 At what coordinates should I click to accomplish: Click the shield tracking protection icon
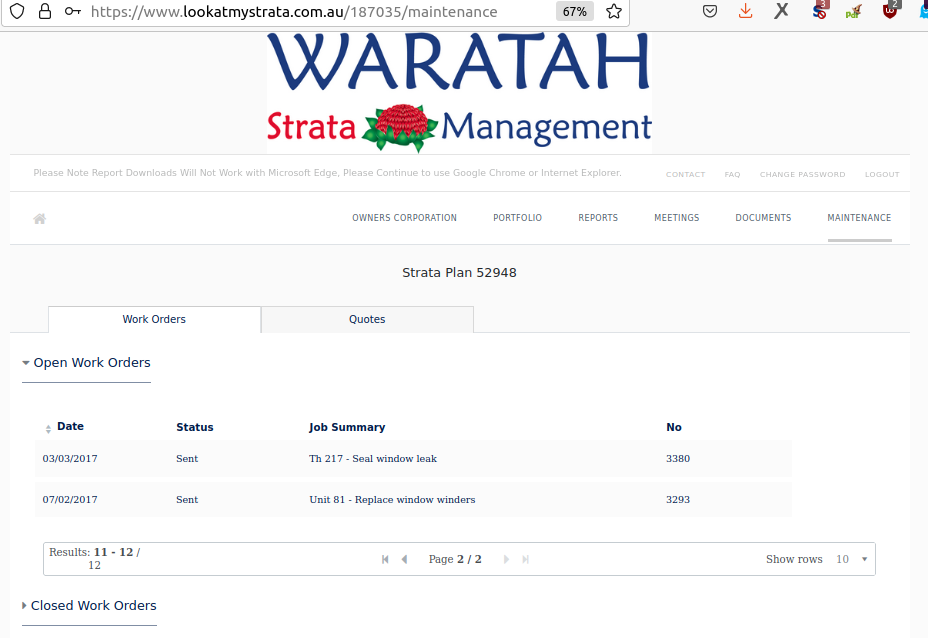17,11
